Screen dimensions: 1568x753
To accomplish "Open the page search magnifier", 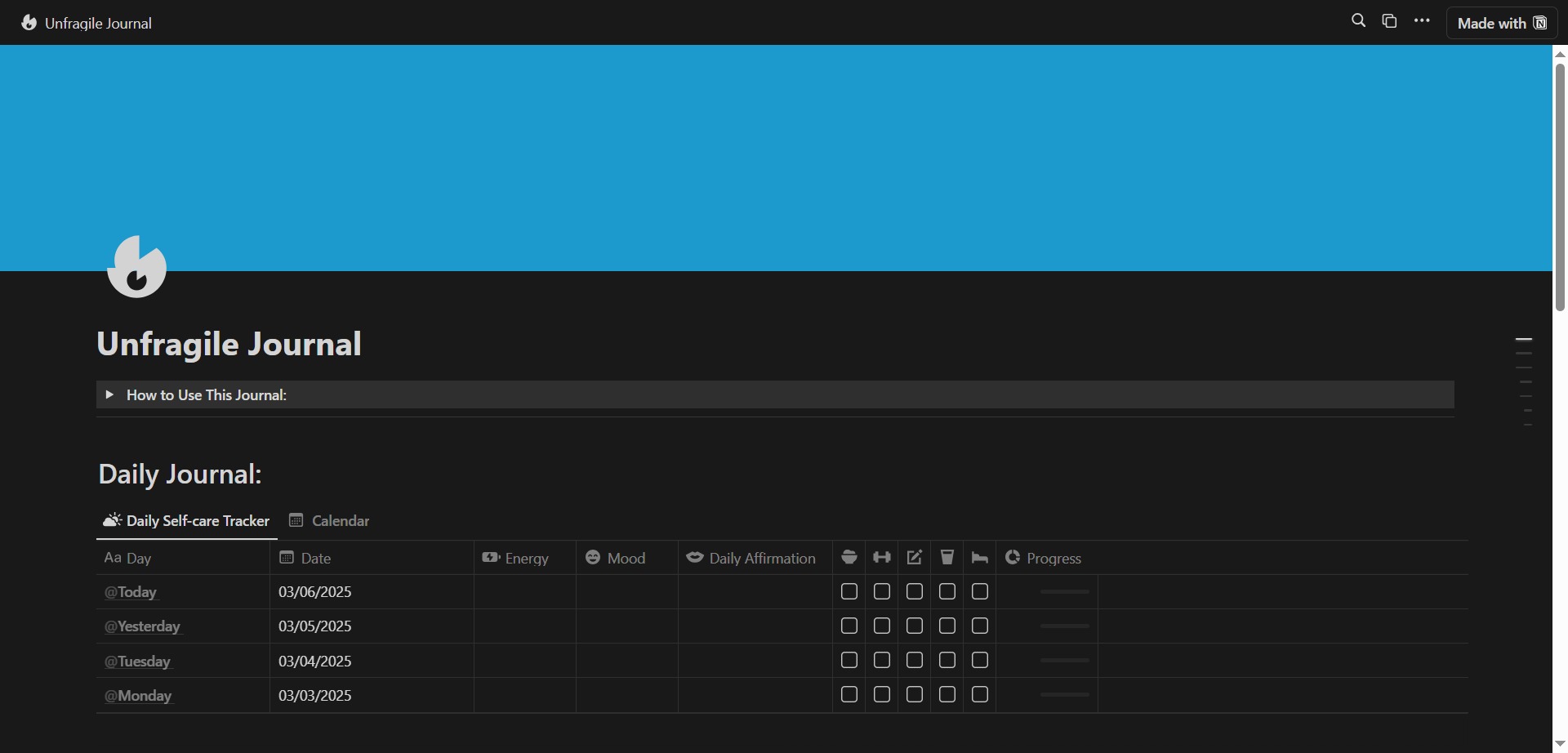I will click(x=1358, y=21).
